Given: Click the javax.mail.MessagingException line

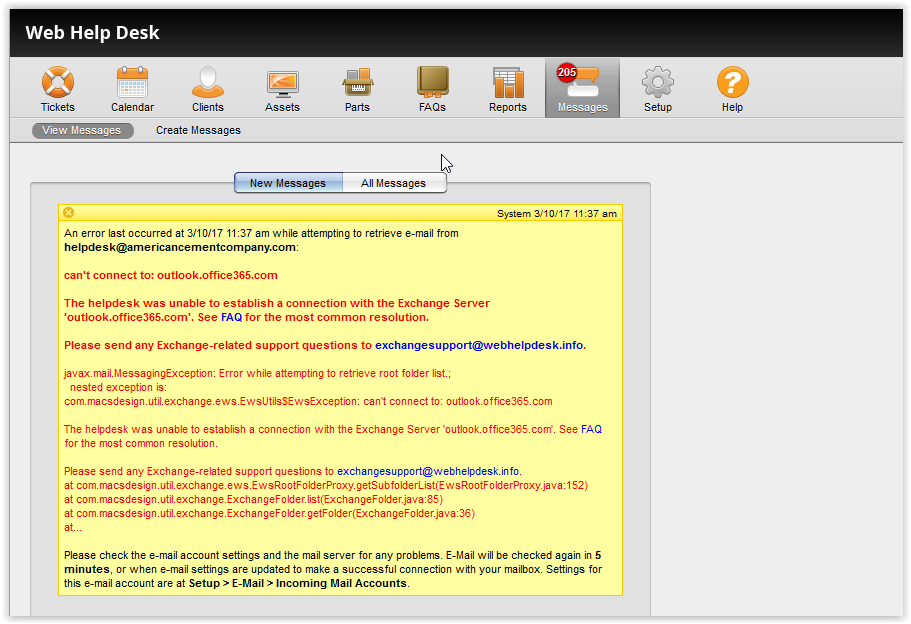Looking at the screenshot, I should click(x=257, y=374).
